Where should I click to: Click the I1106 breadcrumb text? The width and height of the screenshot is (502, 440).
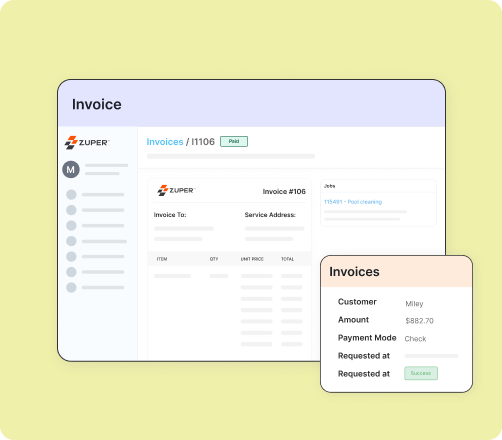[203, 142]
